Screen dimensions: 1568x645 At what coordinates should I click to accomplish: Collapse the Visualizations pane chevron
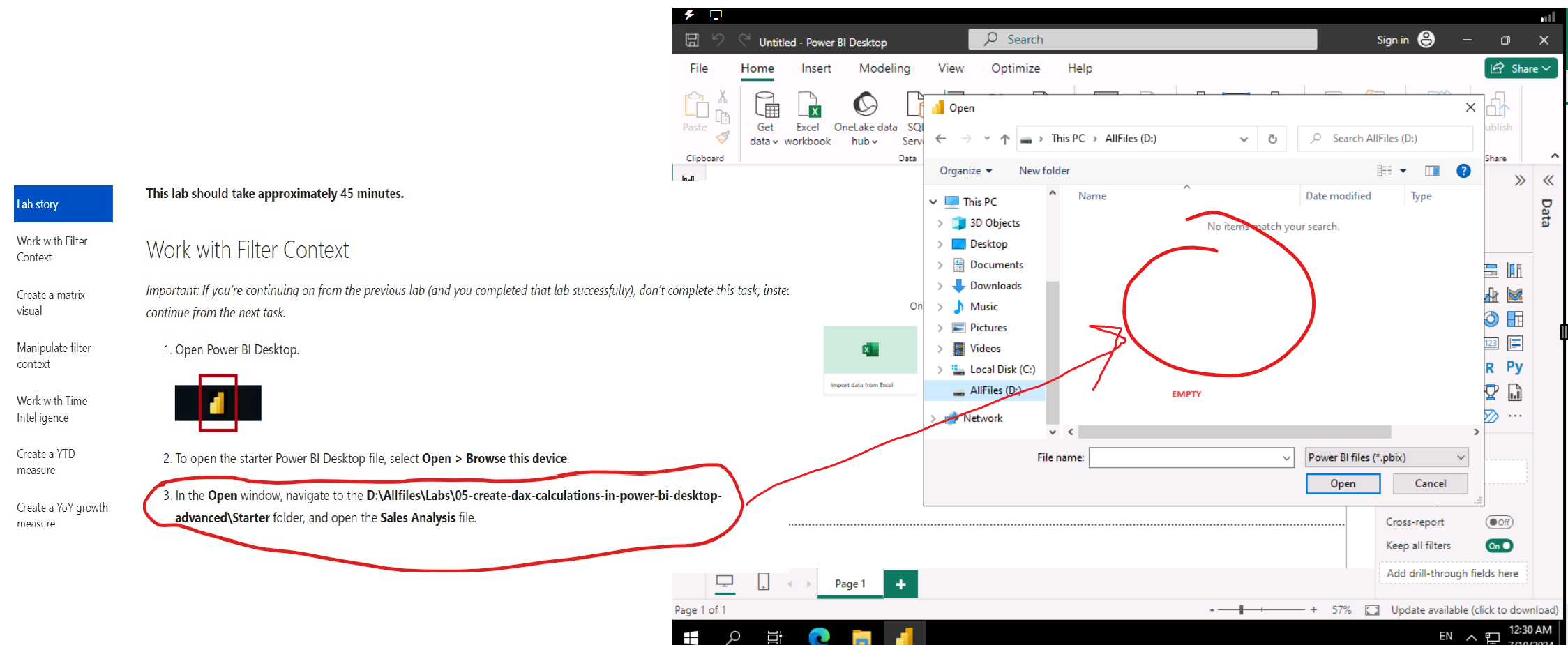[1520, 181]
